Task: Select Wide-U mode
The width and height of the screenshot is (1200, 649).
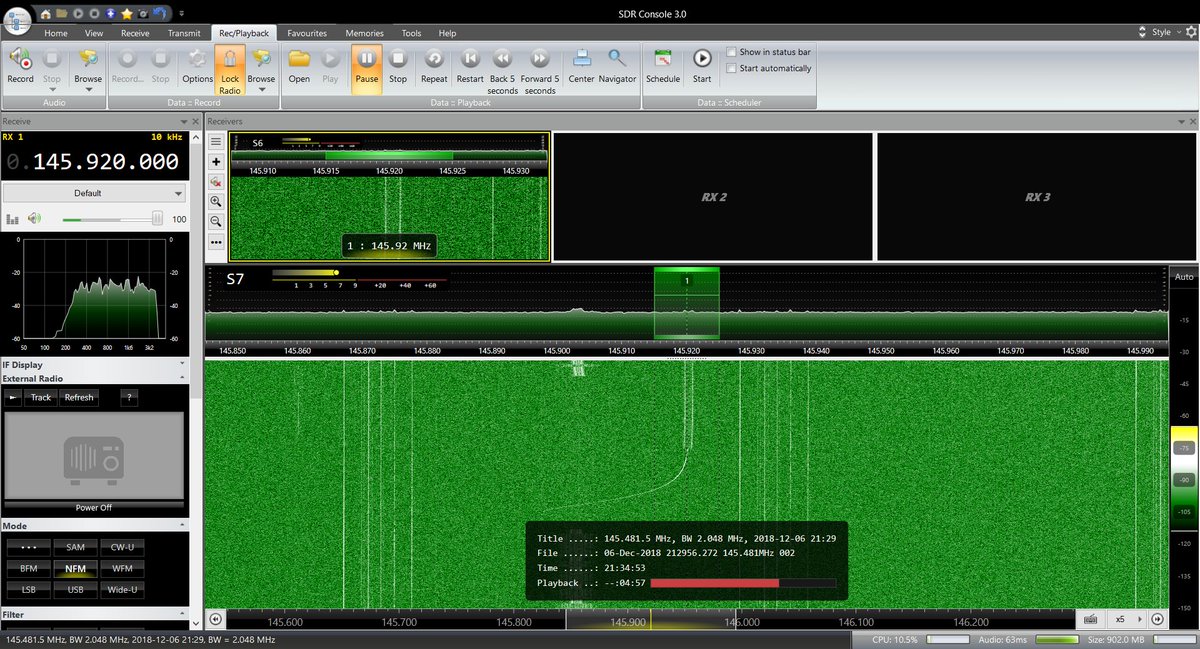Action: point(122,589)
